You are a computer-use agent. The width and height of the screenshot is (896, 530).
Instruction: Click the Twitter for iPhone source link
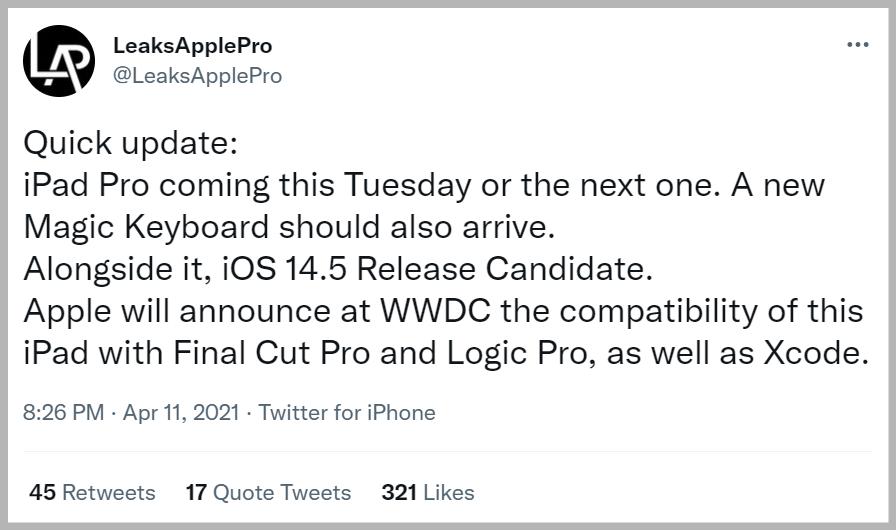pyautogui.click(x=347, y=413)
